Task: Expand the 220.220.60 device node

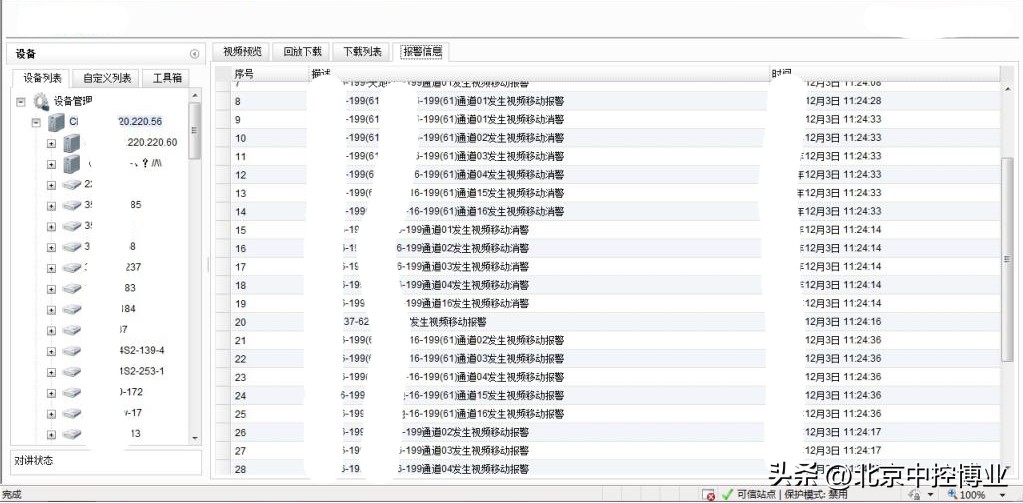Action: coord(52,144)
